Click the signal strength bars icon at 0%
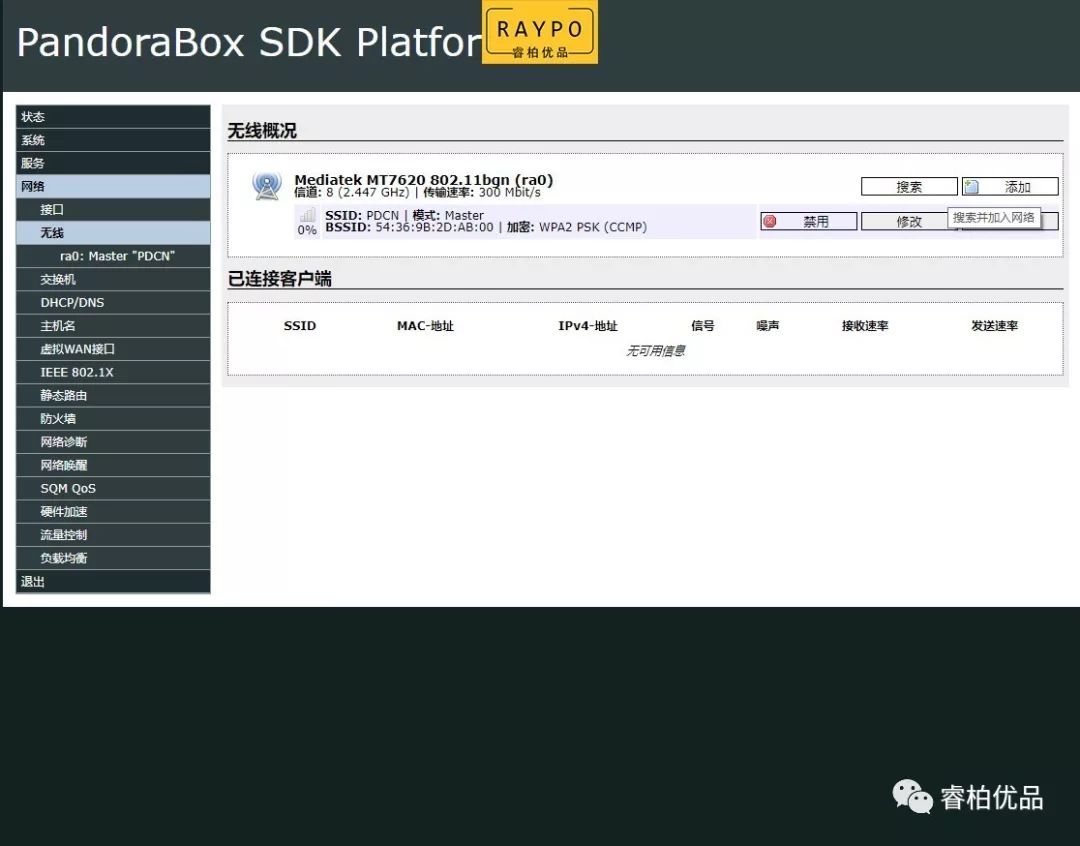The height and width of the screenshot is (846, 1080). pos(307,214)
